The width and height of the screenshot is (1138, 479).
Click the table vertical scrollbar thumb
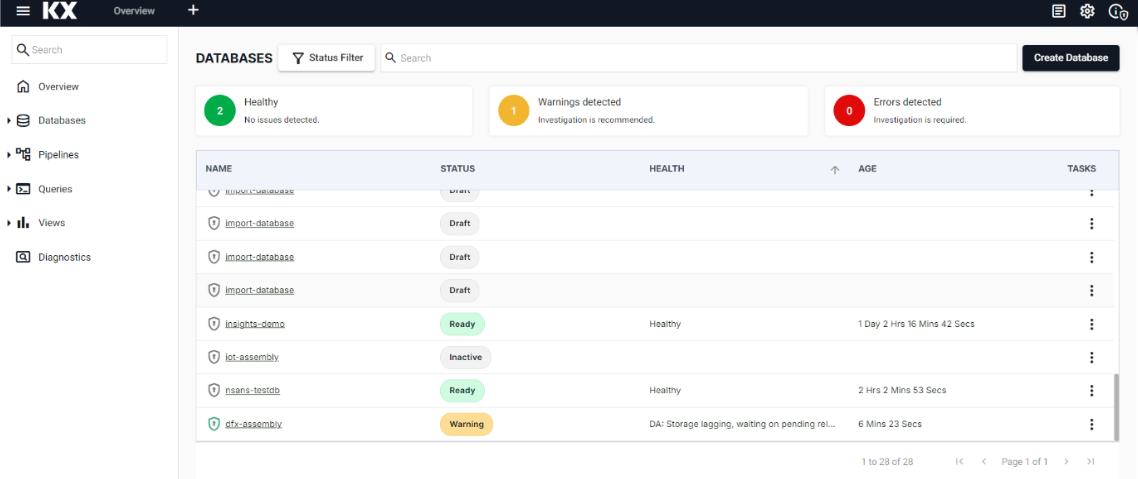(1116, 406)
